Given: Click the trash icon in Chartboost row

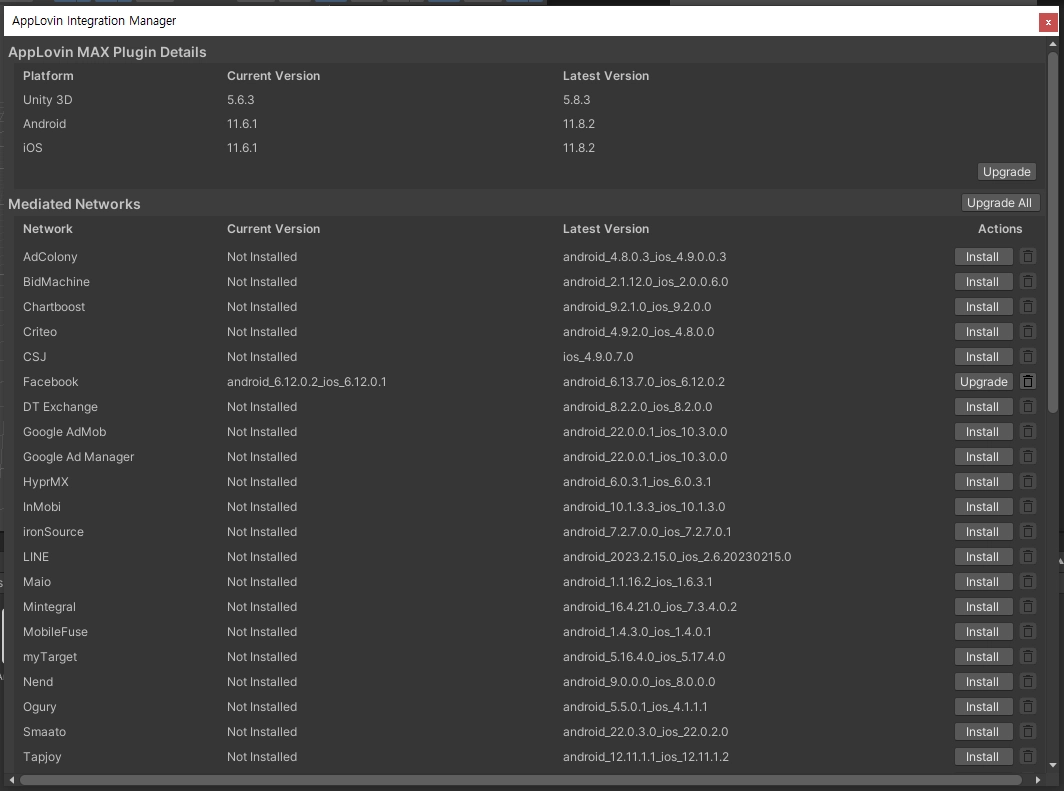Looking at the screenshot, I should click(1027, 307).
